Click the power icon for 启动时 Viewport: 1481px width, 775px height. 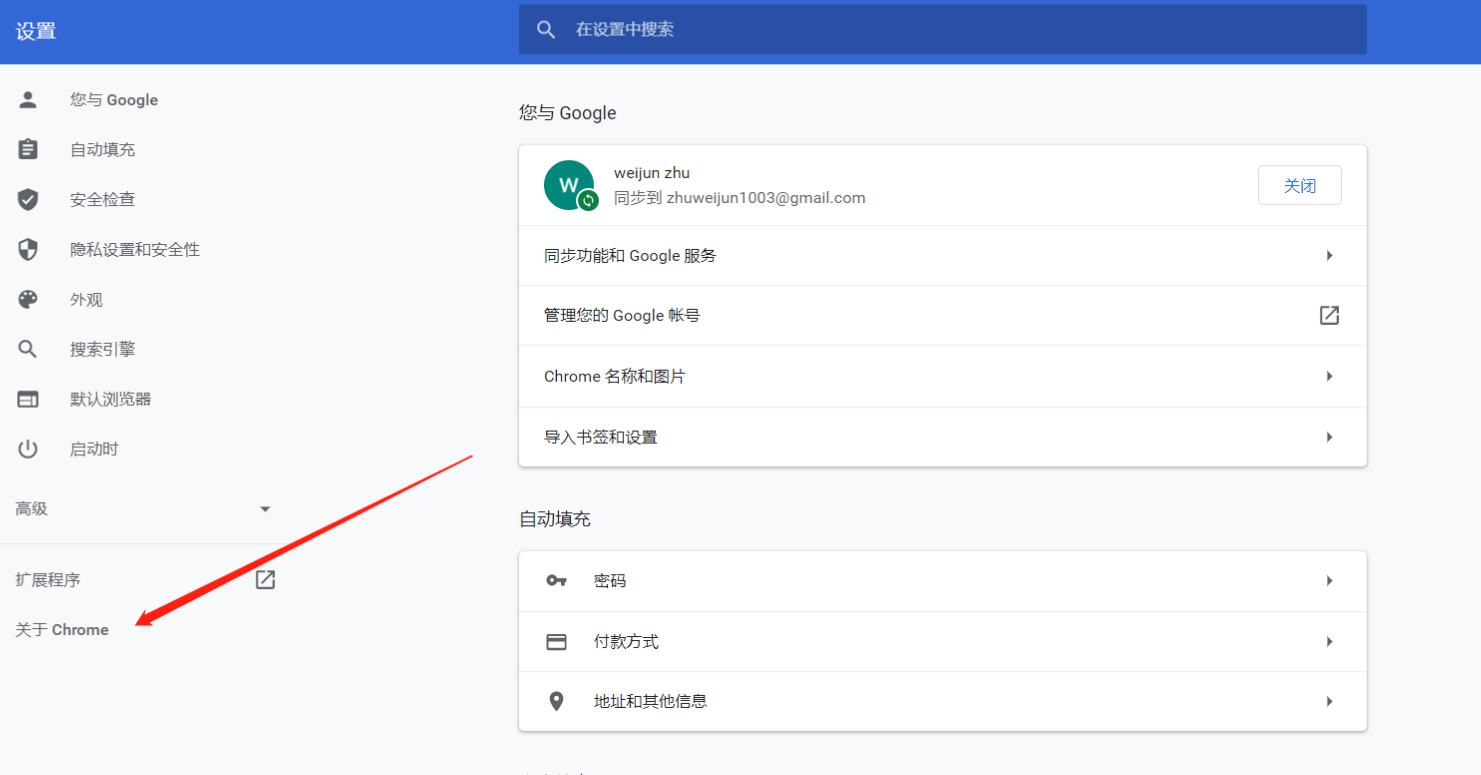pyautogui.click(x=28, y=449)
